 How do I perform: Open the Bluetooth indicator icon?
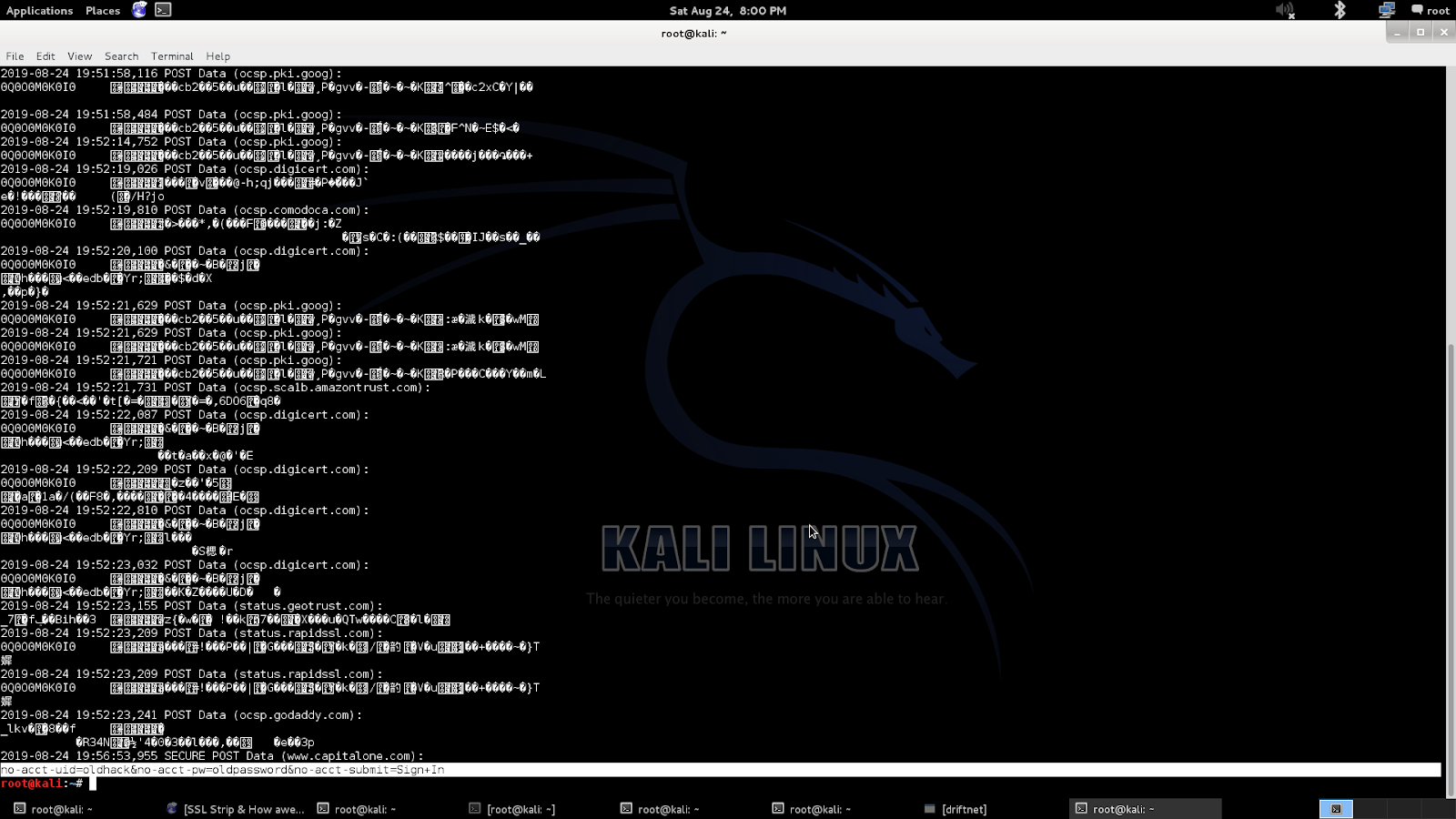point(1340,10)
